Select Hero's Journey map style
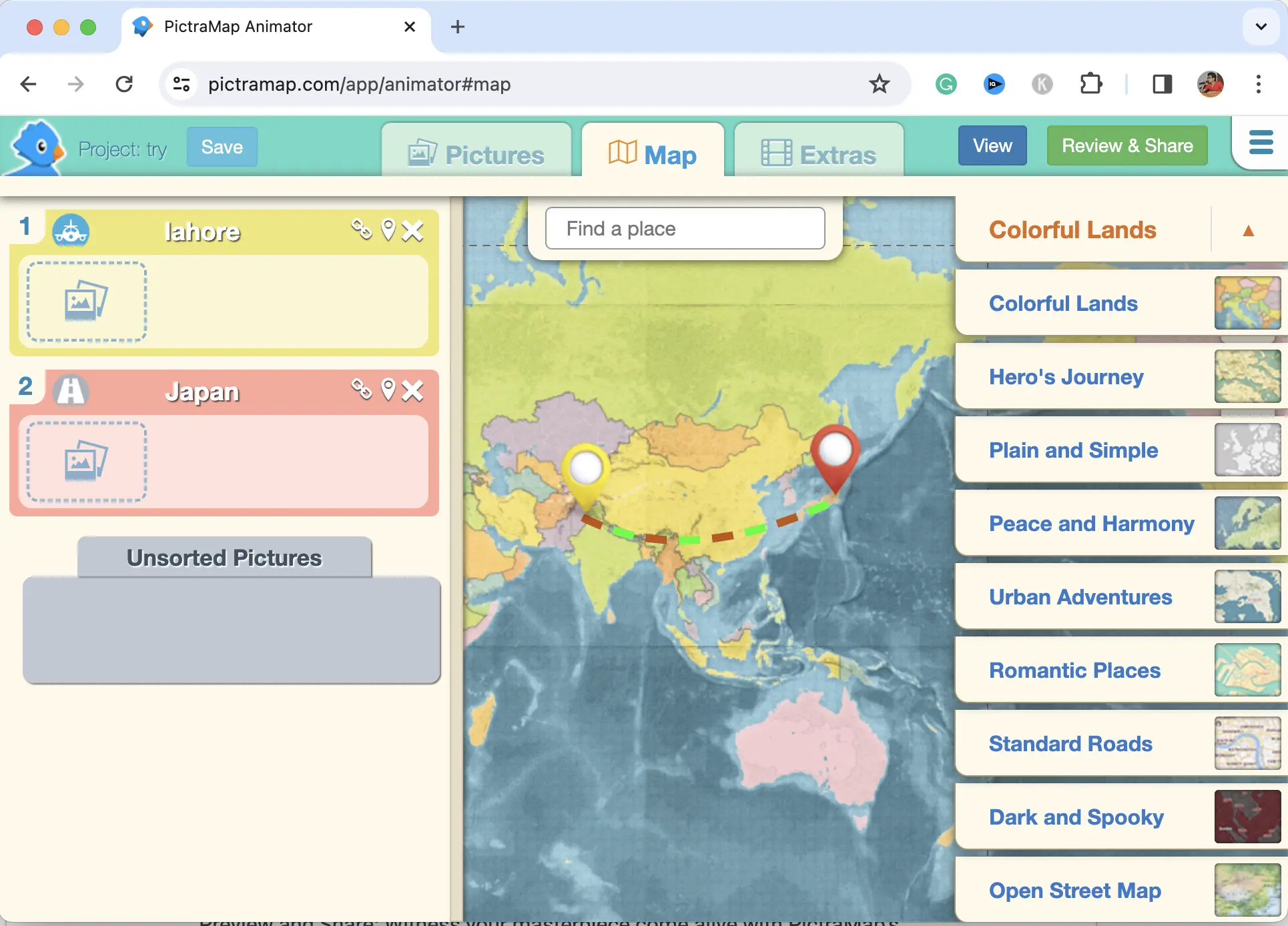 (x=1121, y=376)
